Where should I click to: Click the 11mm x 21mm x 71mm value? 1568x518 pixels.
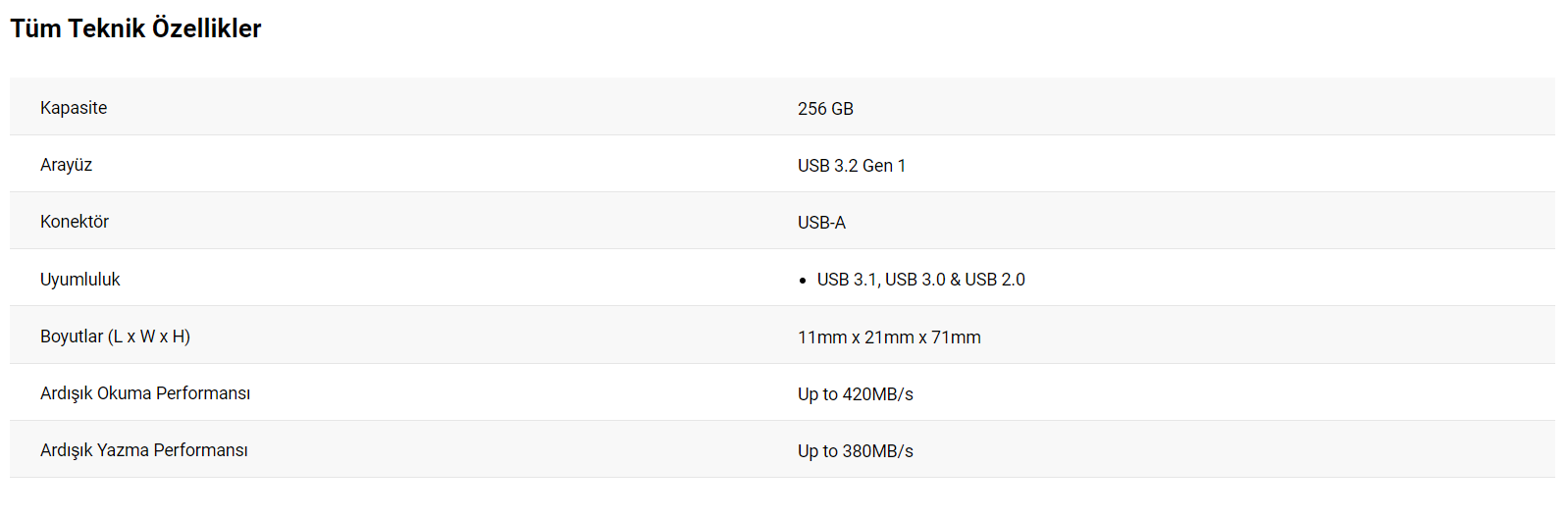click(889, 337)
